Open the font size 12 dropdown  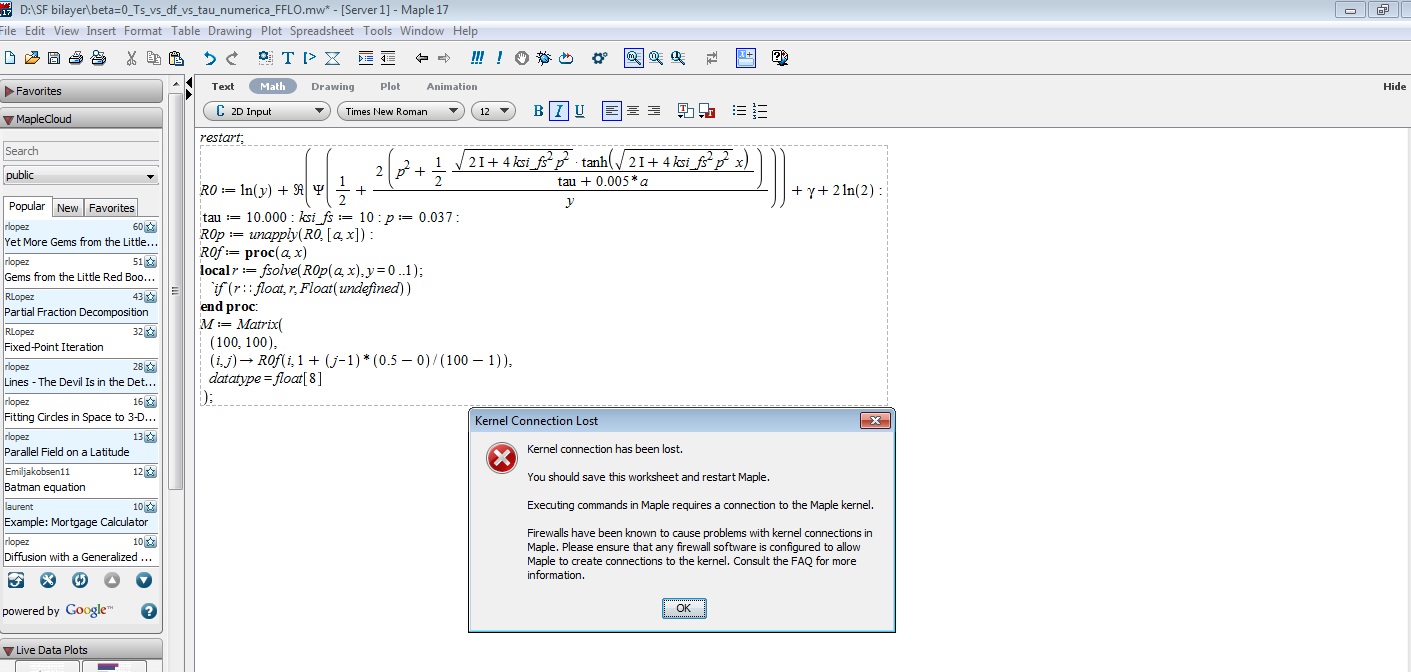[492, 111]
